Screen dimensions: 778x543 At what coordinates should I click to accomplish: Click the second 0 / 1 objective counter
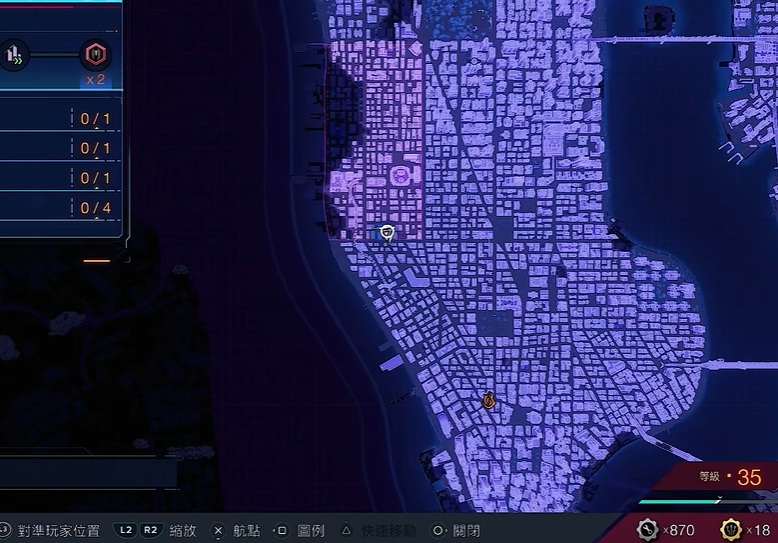pos(95,148)
